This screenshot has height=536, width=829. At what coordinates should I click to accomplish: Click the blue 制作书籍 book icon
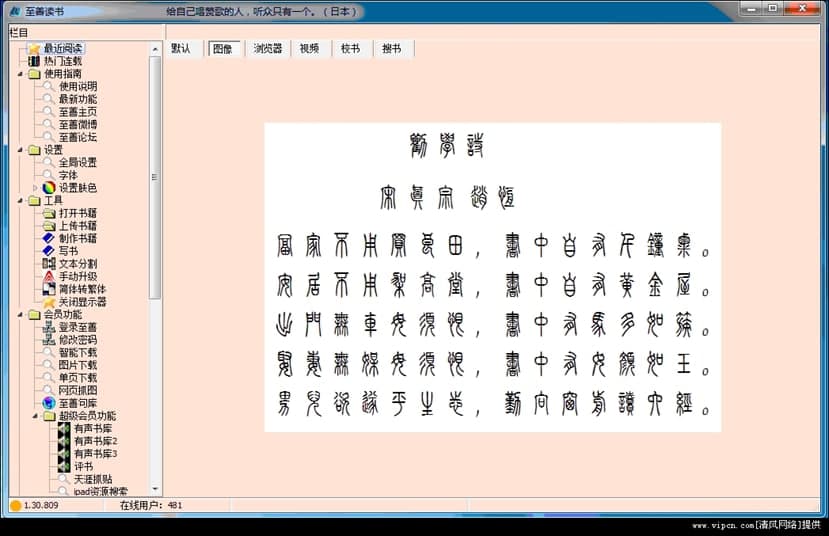pos(49,238)
